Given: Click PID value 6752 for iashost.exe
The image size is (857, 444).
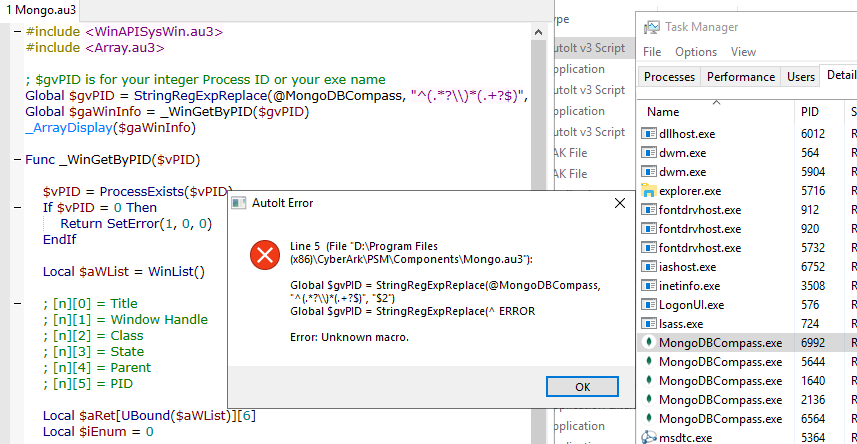Looking at the screenshot, I should pos(813,267).
